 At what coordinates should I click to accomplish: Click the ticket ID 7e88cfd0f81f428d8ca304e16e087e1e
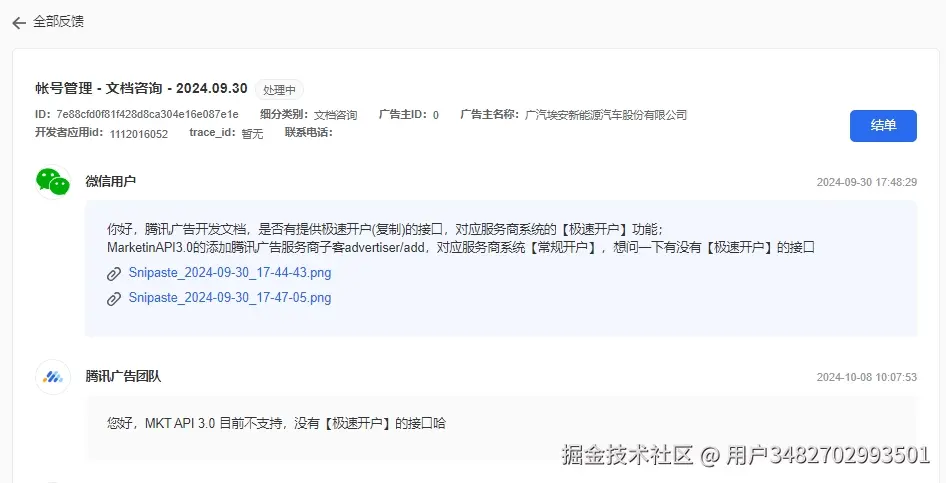pos(147,115)
